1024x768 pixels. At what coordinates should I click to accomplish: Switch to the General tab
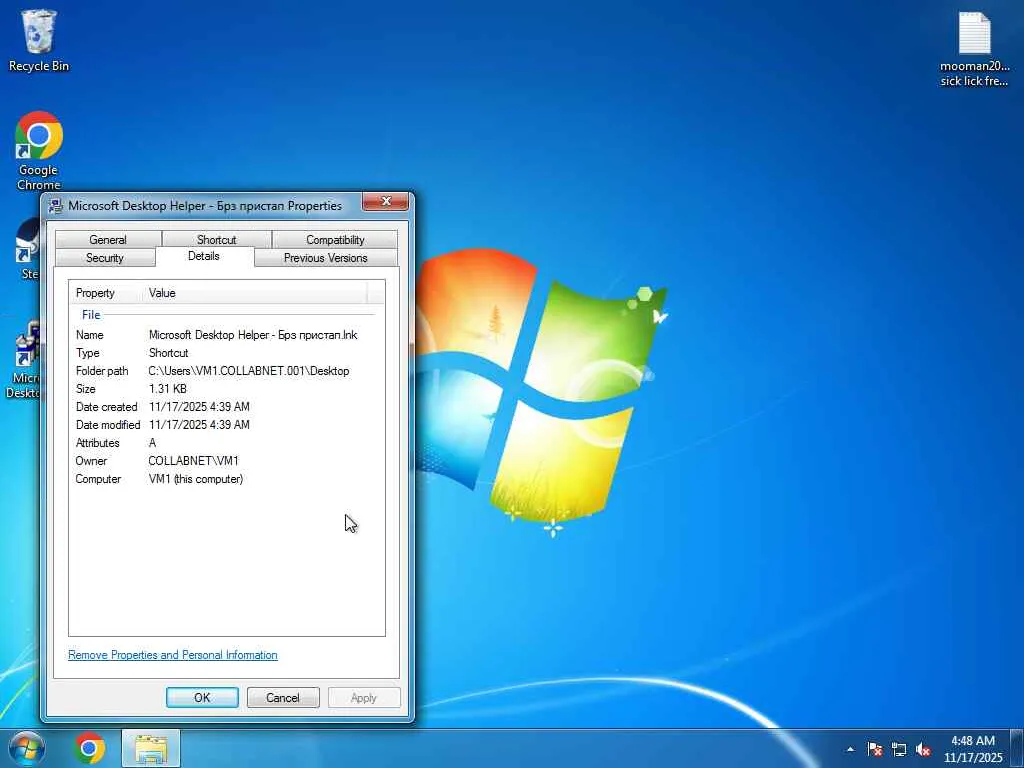(108, 240)
